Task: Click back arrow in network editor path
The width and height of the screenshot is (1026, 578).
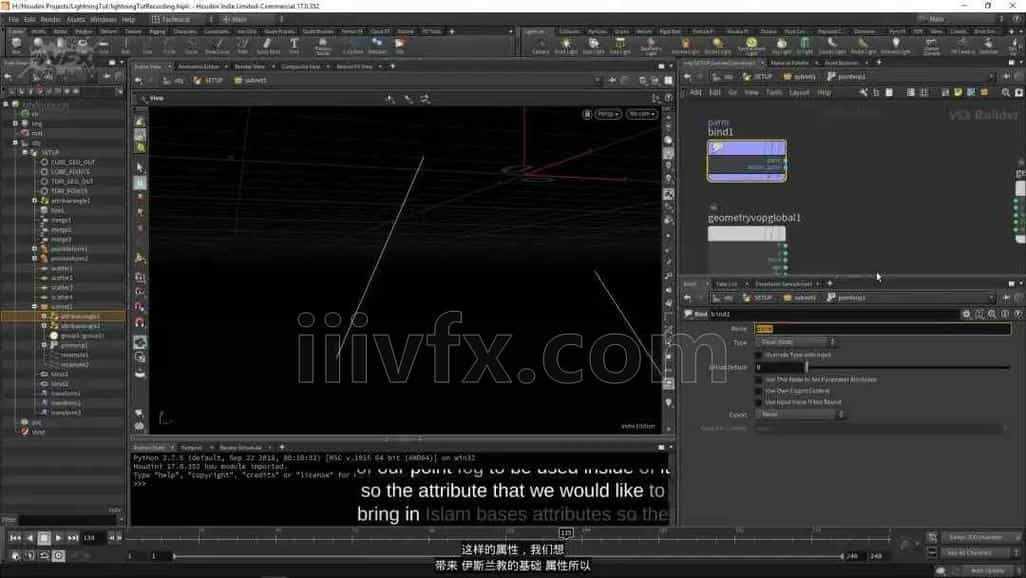Action: coord(688,77)
